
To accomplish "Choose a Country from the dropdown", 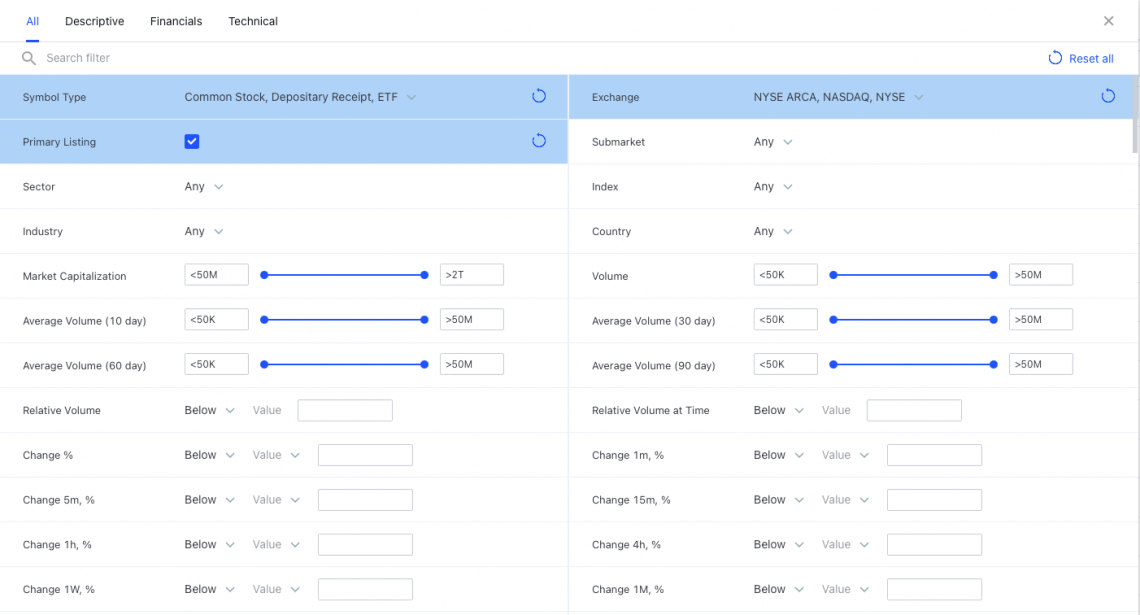I will tap(773, 231).
